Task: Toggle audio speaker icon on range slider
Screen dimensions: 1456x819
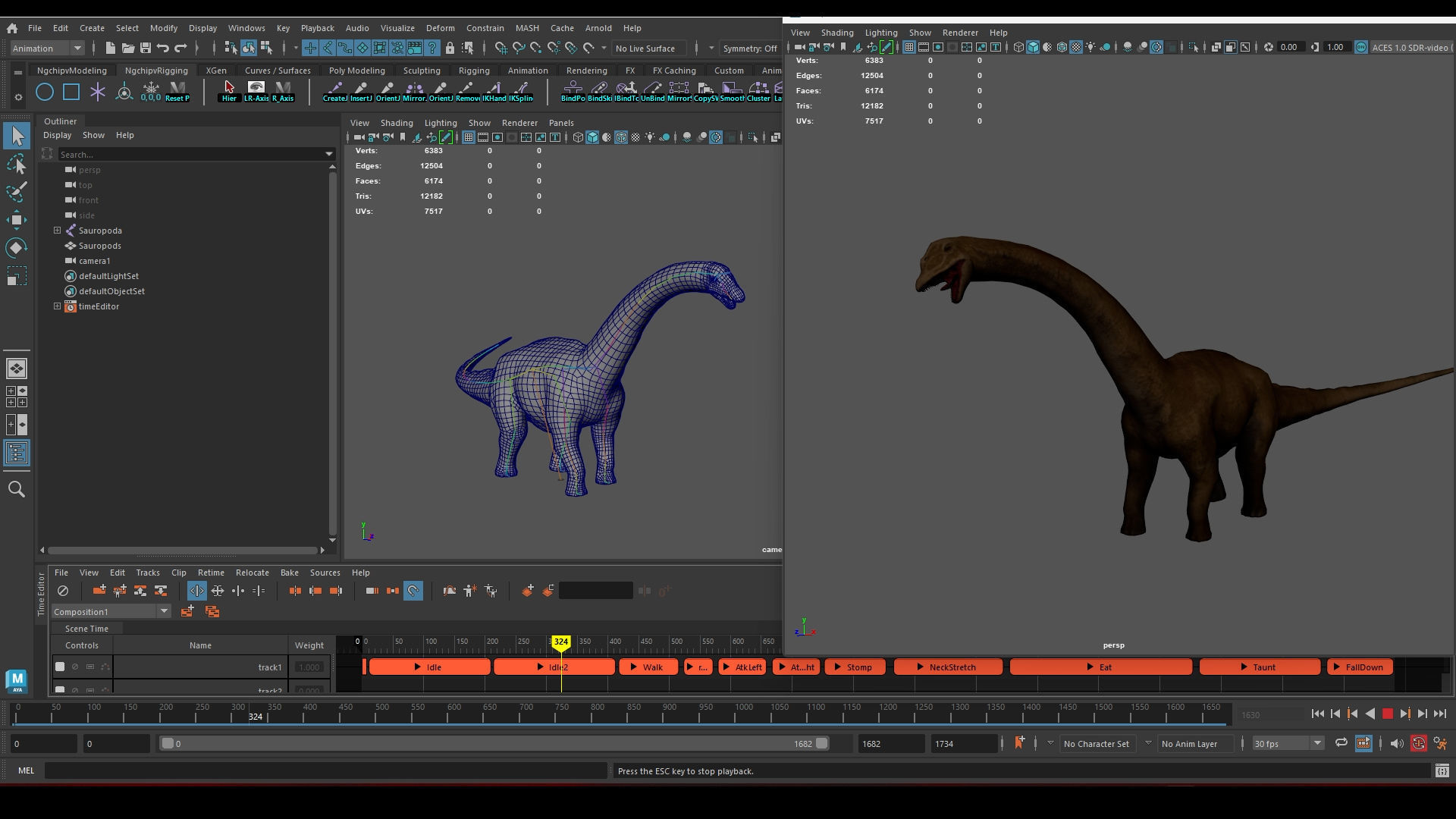Action: coord(1397,743)
